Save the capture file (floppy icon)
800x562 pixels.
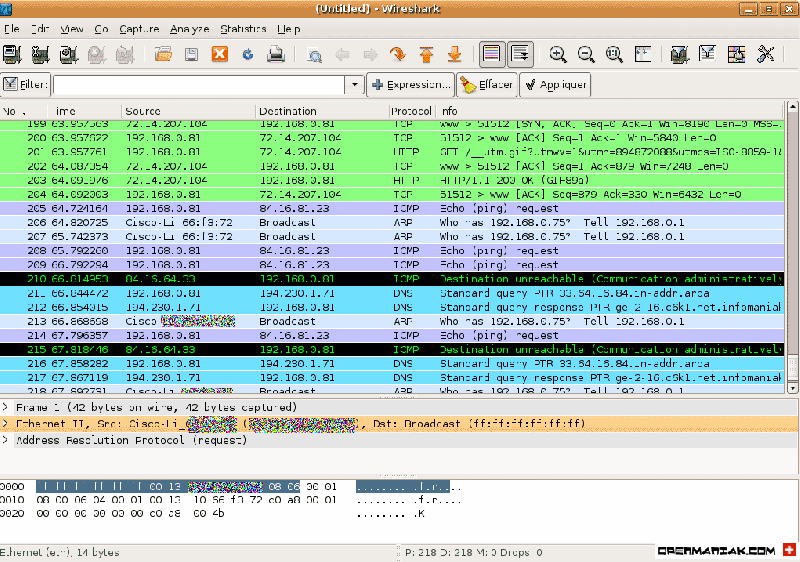(191, 54)
